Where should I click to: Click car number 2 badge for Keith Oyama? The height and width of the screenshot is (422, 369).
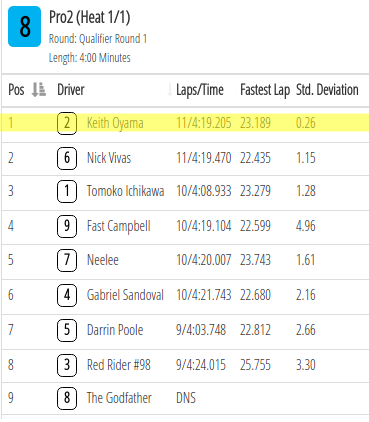(67, 123)
